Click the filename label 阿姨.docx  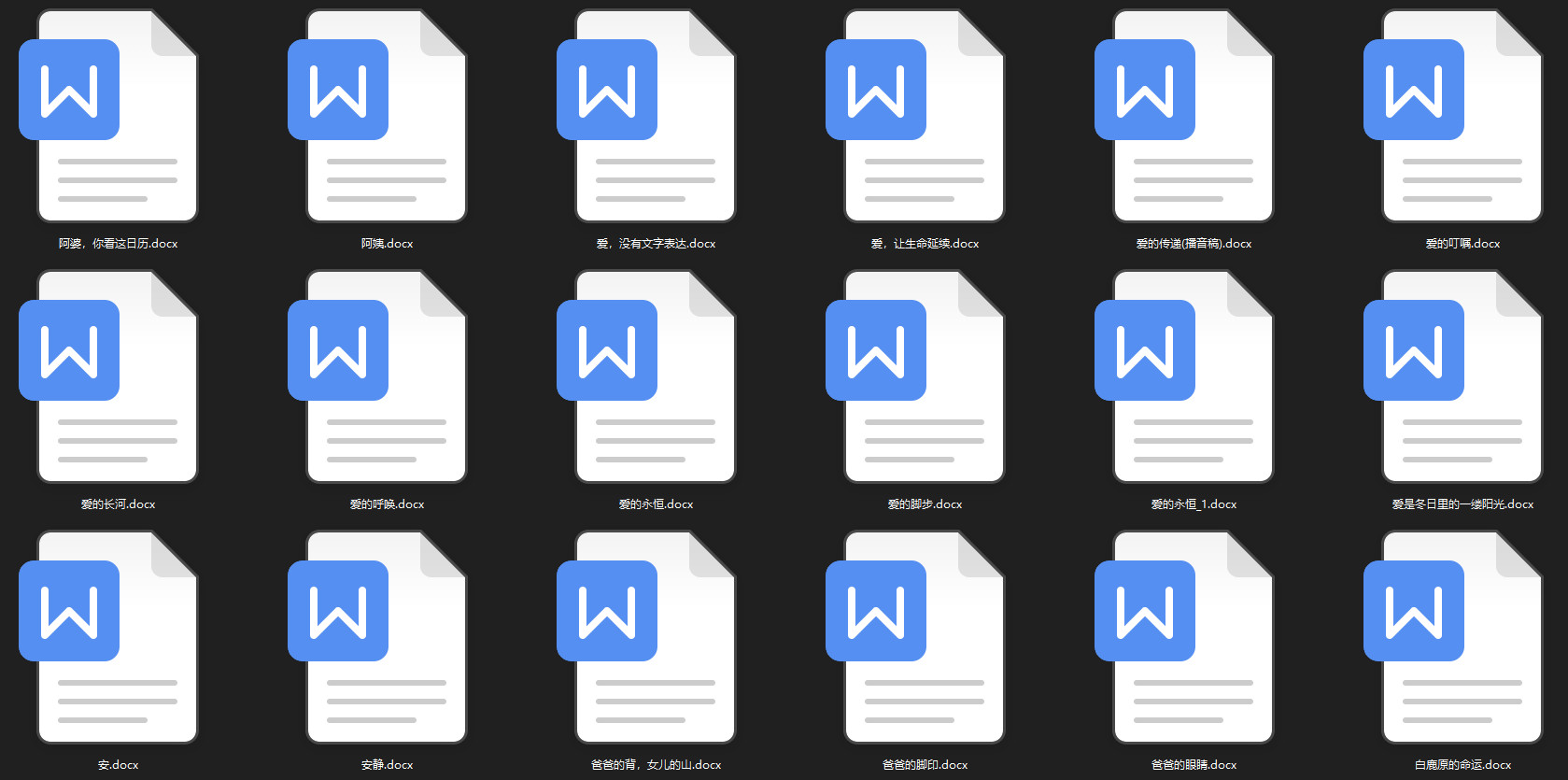pos(387,244)
